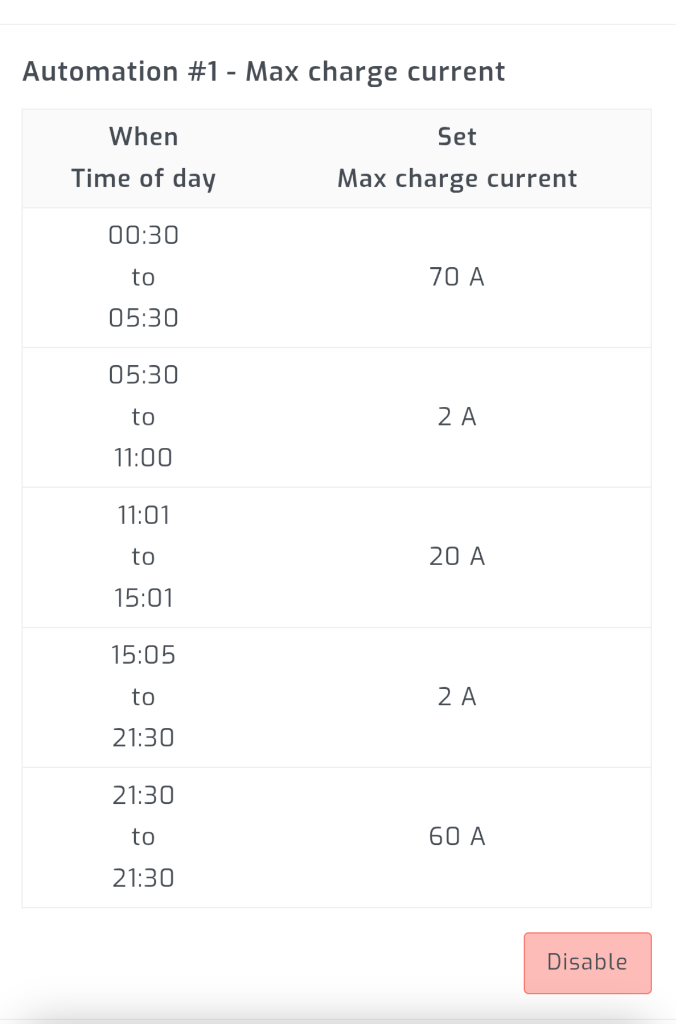Screen dimensions: 676x1024
Task: Select the 00:30 to 05:30 time row
Action: tap(143, 277)
